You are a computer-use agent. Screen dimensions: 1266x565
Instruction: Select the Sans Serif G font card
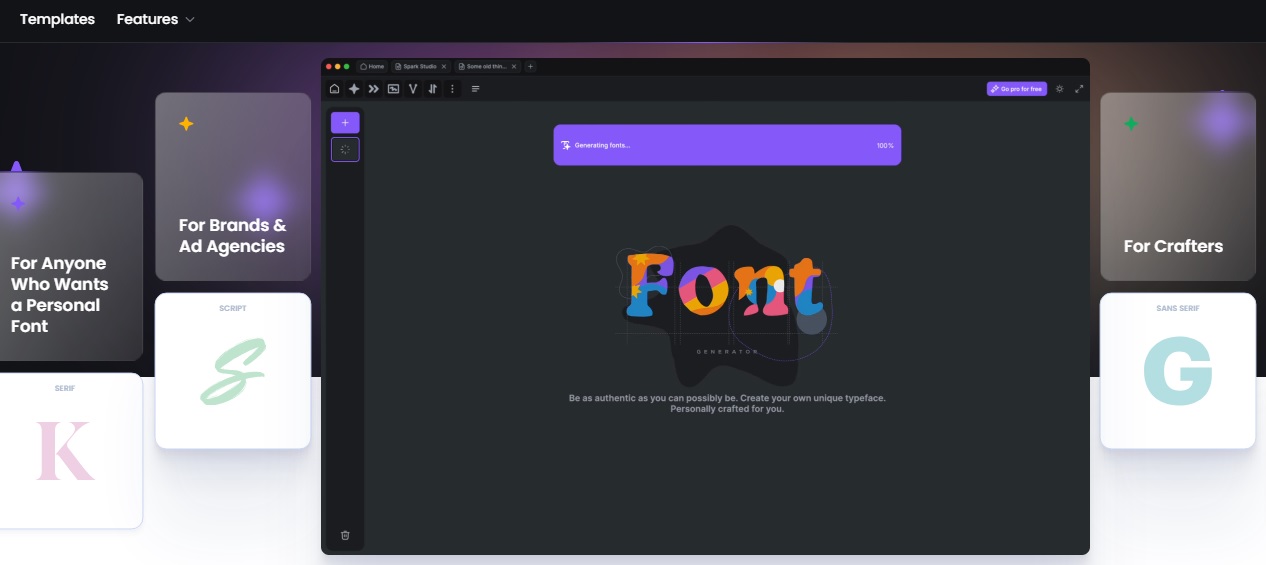tap(1177, 371)
